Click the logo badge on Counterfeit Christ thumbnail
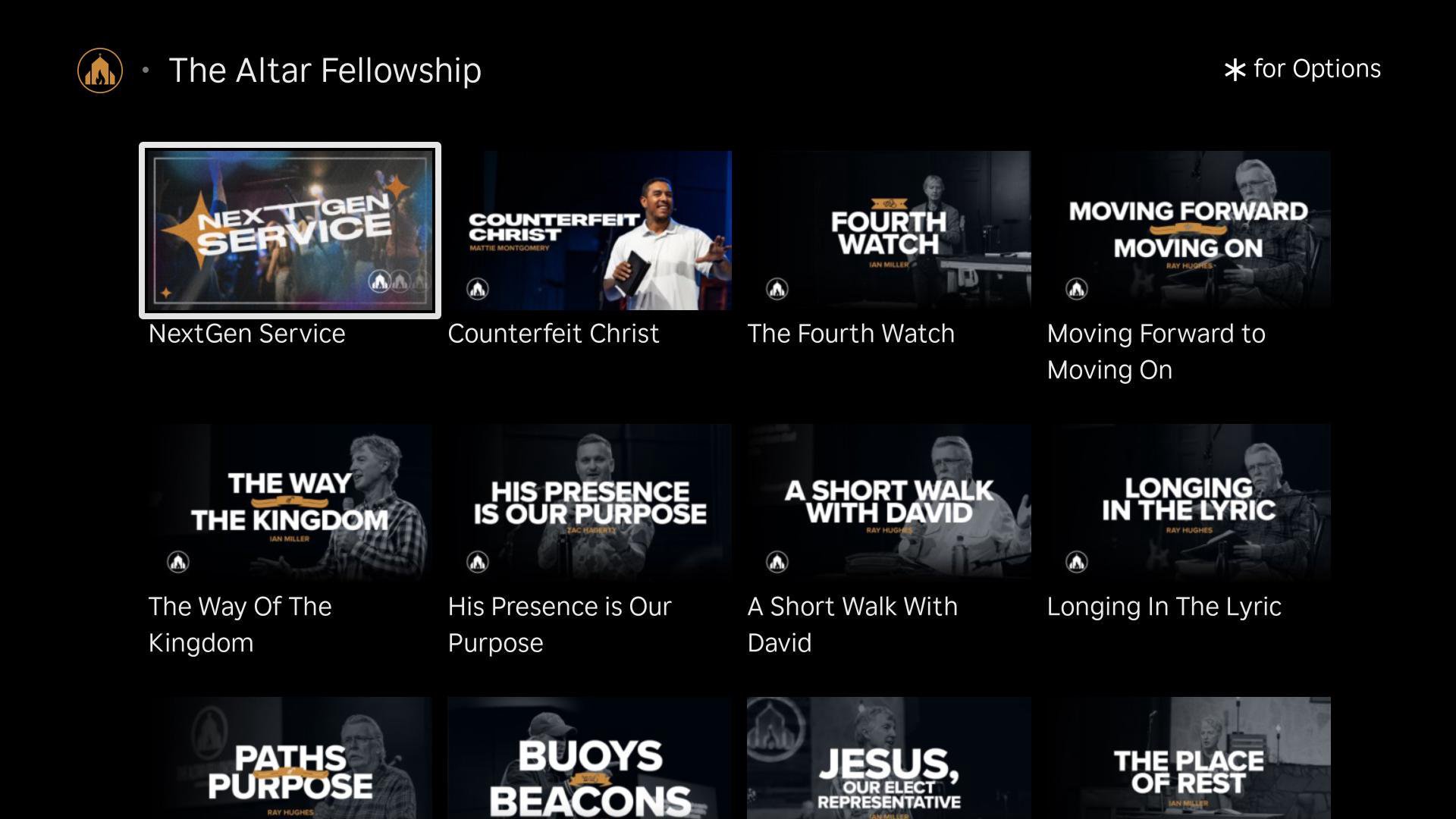1456x819 pixels. click(x=478, y=289)
